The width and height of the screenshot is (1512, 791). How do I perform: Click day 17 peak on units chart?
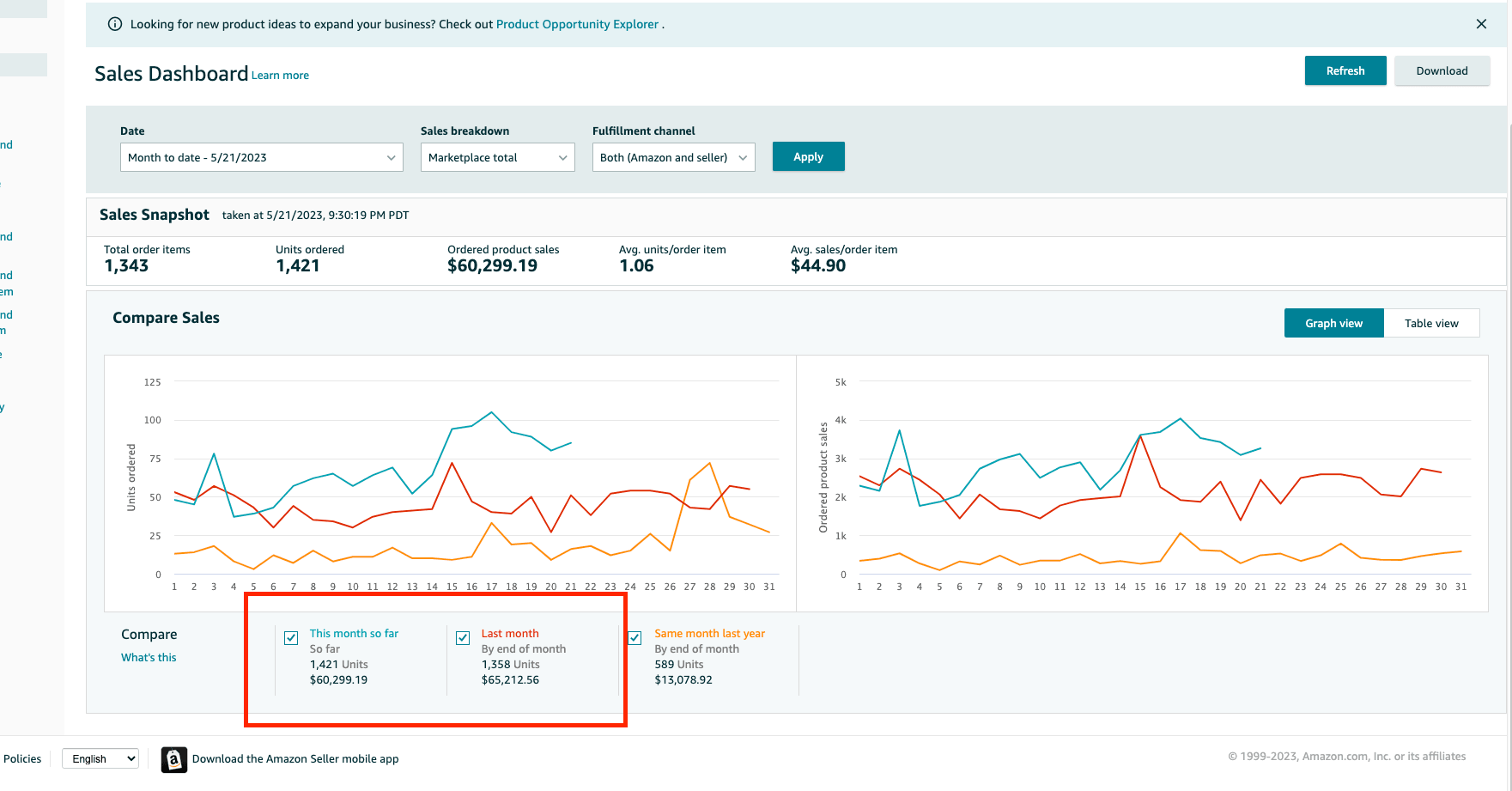click(x=492, y=412)
